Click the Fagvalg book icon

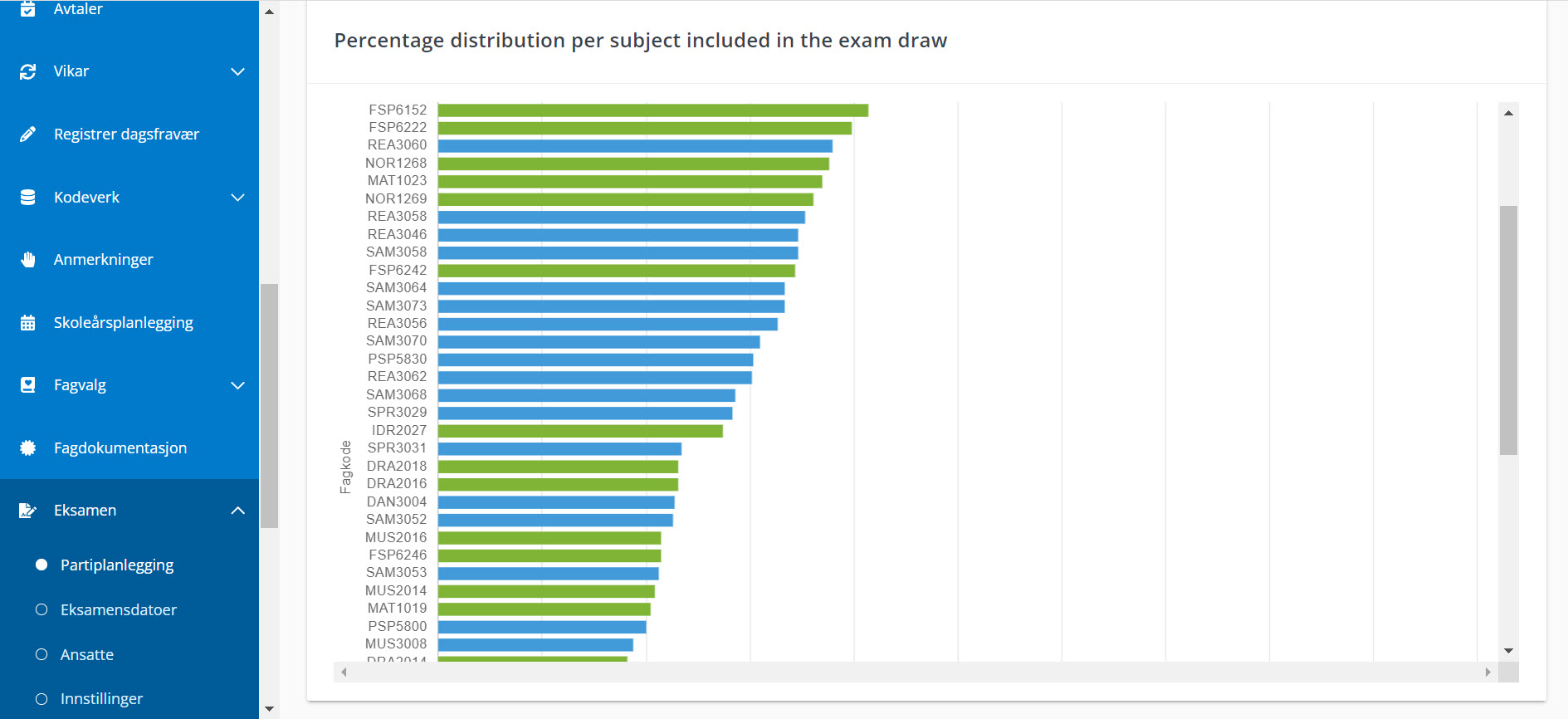click(28, 385)
